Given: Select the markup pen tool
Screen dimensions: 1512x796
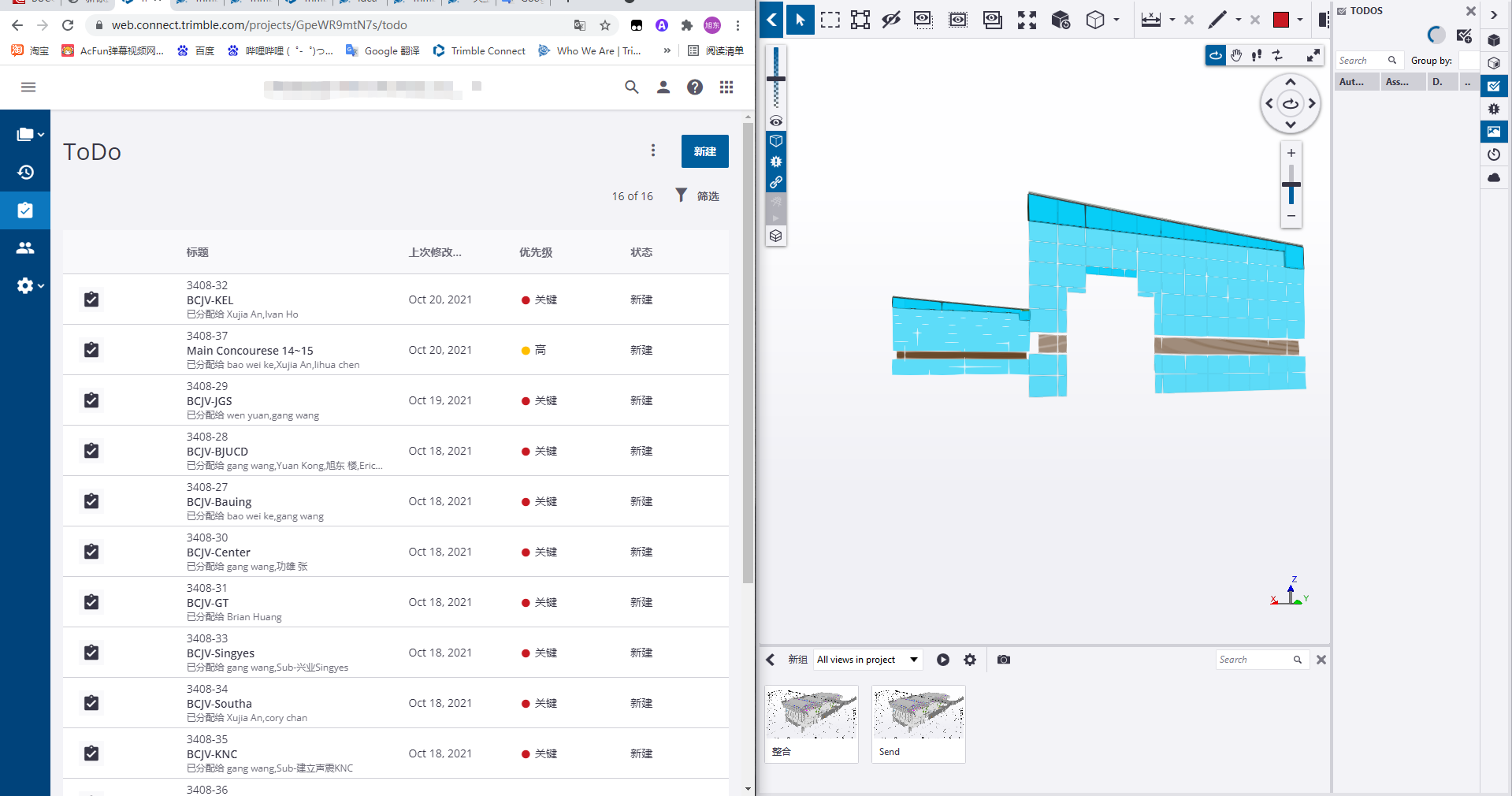Looking at the screenshot, I should tap(1216, 20).
